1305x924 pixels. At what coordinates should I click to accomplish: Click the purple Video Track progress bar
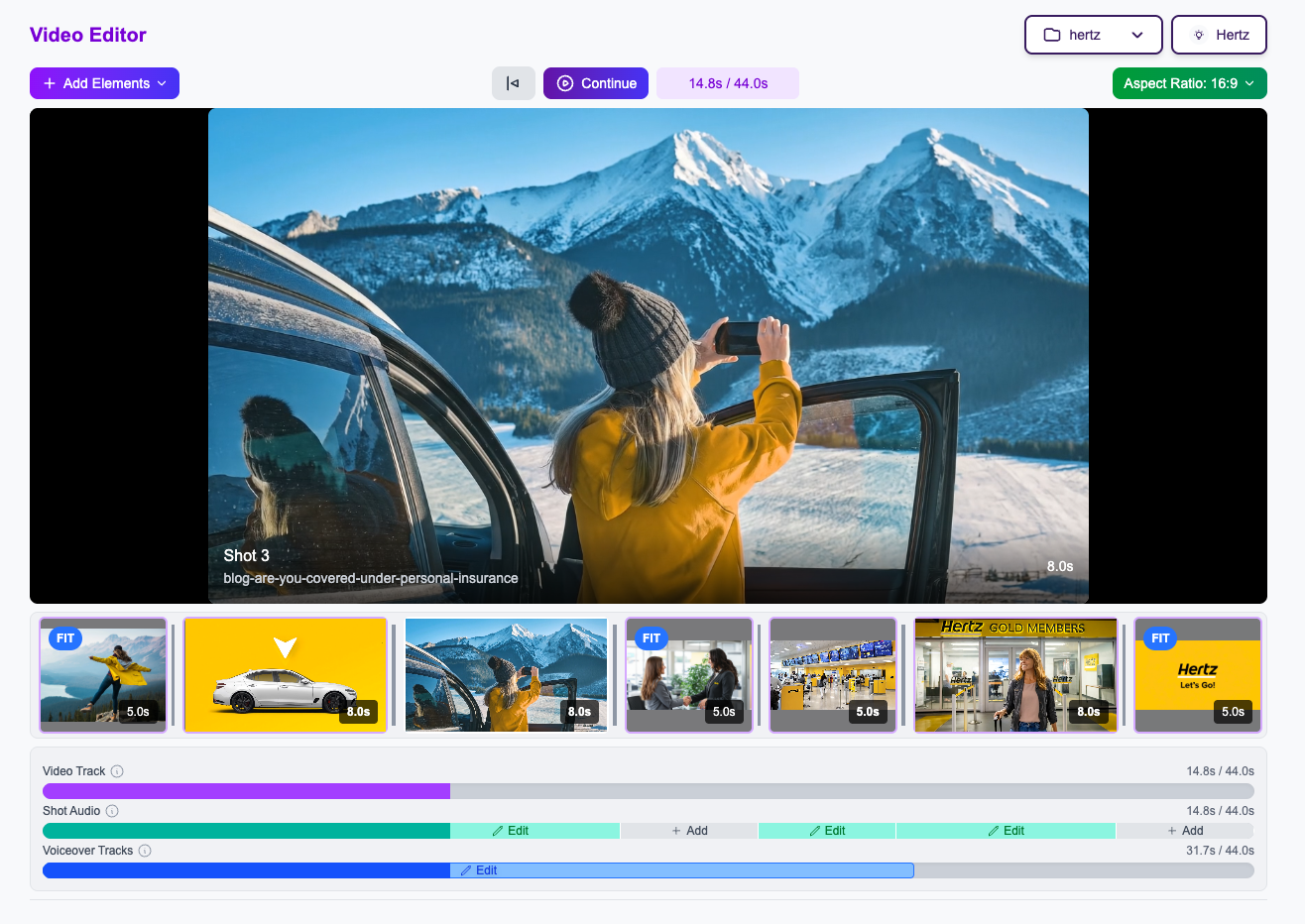point(245,790)
